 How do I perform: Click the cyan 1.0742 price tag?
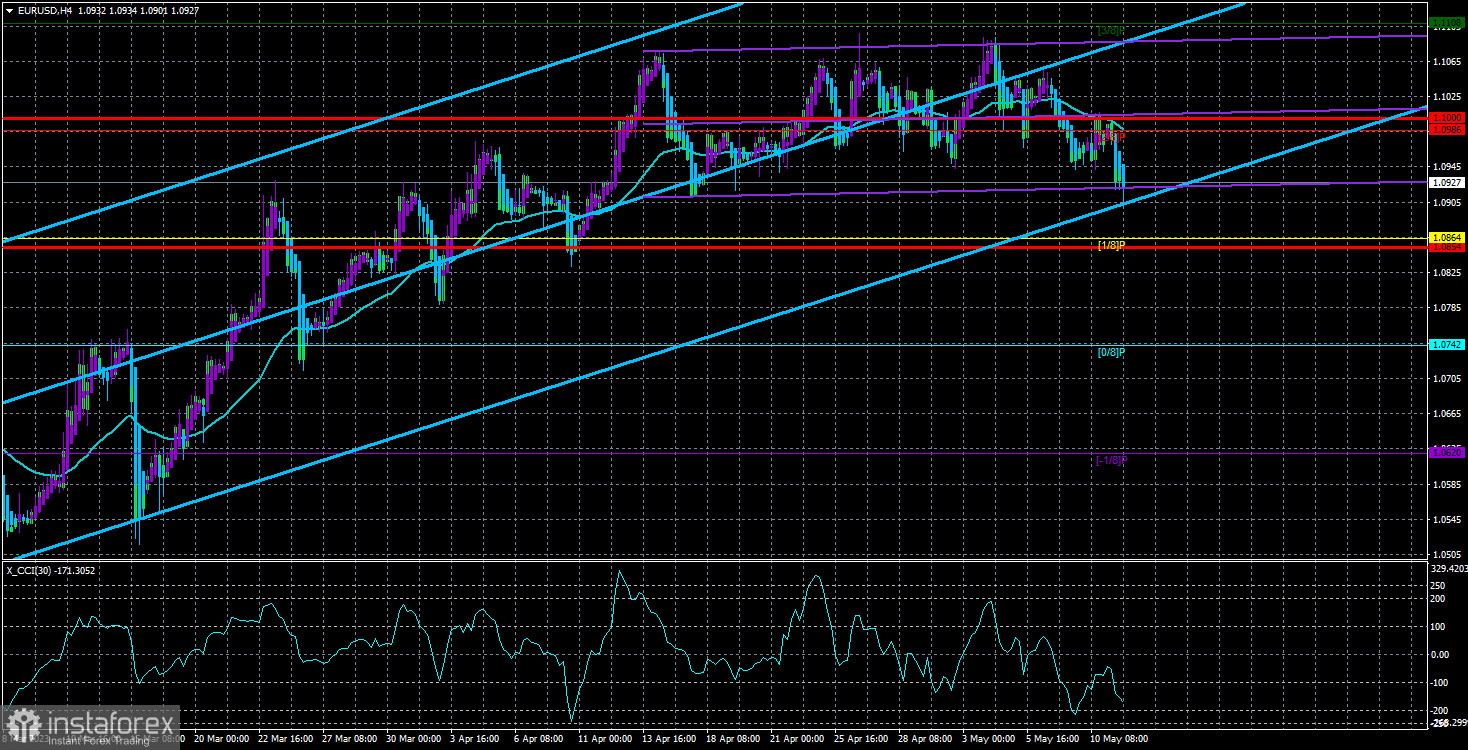click(1447, 344)
